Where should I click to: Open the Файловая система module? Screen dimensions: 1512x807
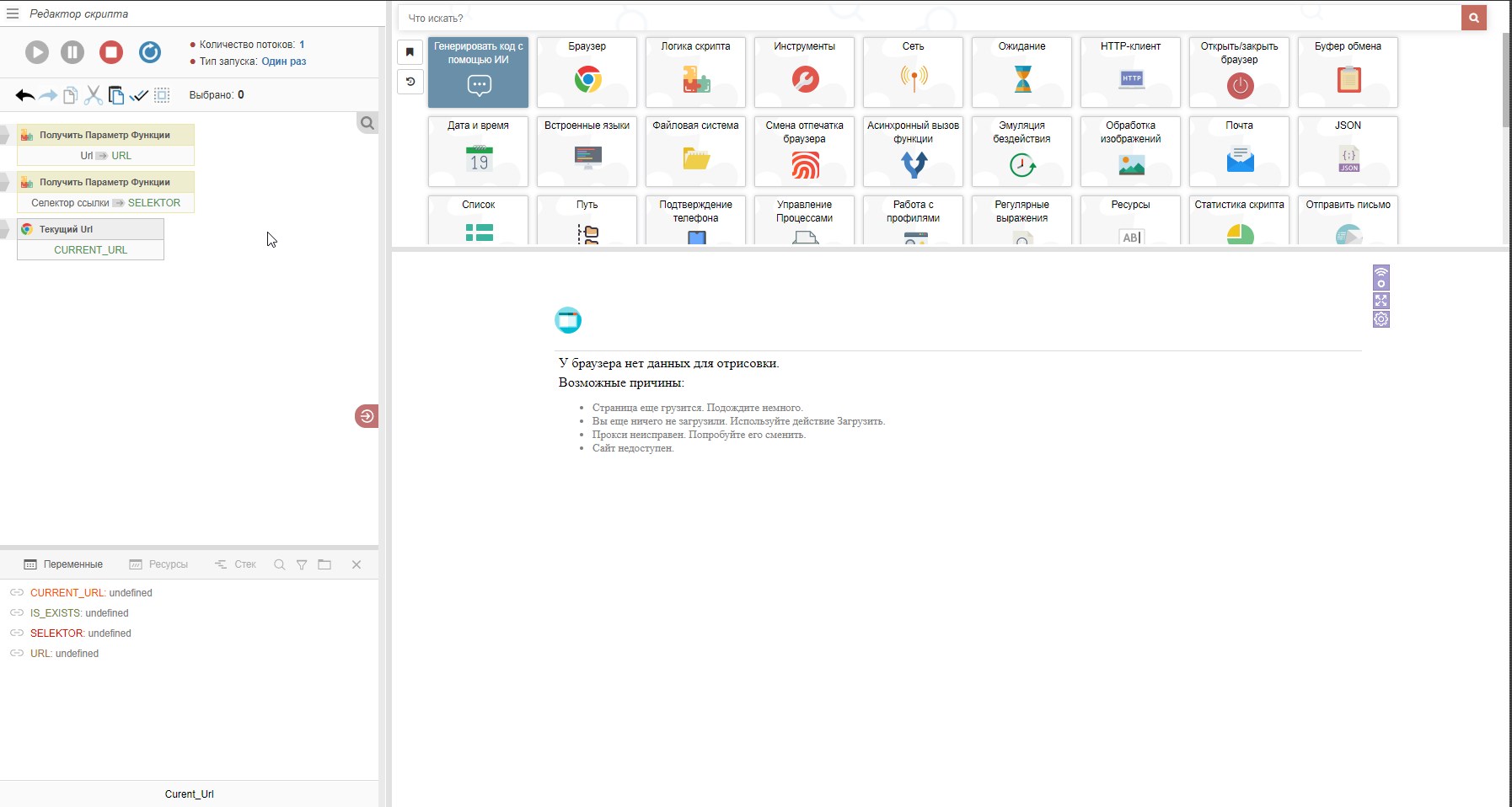(695, 151)
